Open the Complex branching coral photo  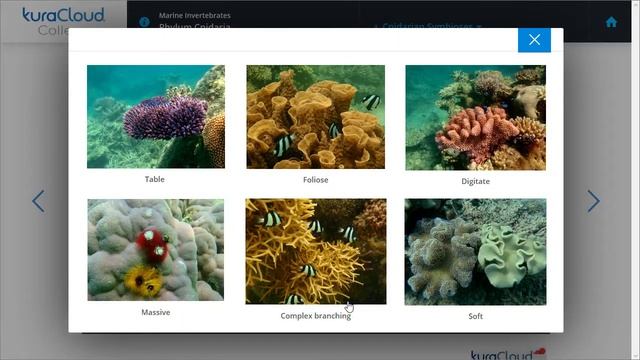tap(316, 251)
